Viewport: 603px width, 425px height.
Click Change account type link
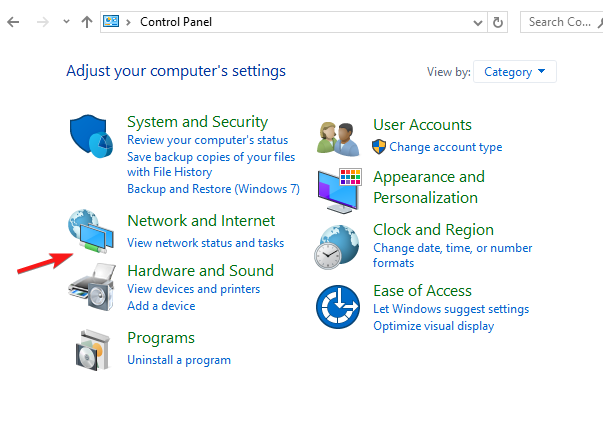445,147
